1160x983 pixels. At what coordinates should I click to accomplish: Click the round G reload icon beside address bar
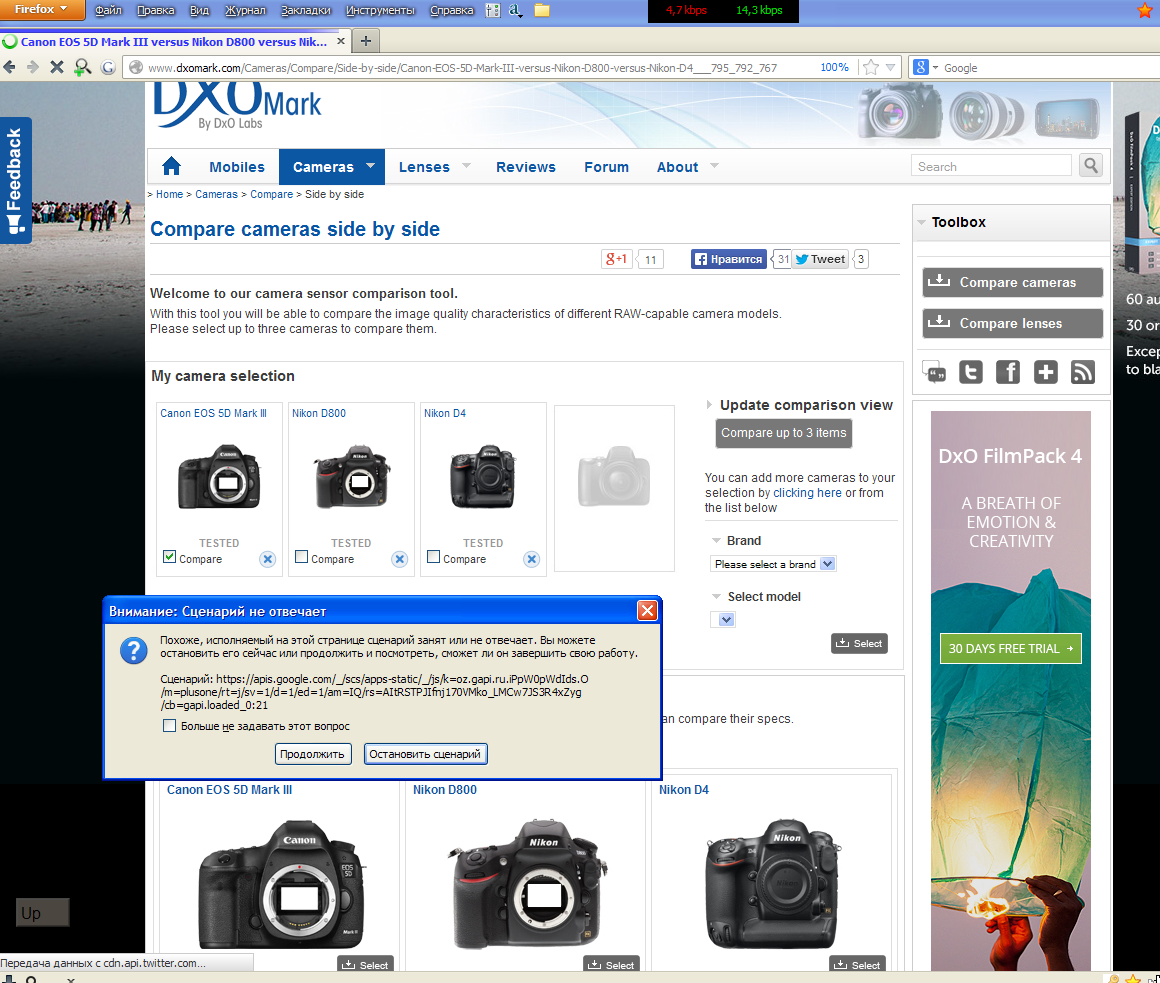(x=108, y=67)
